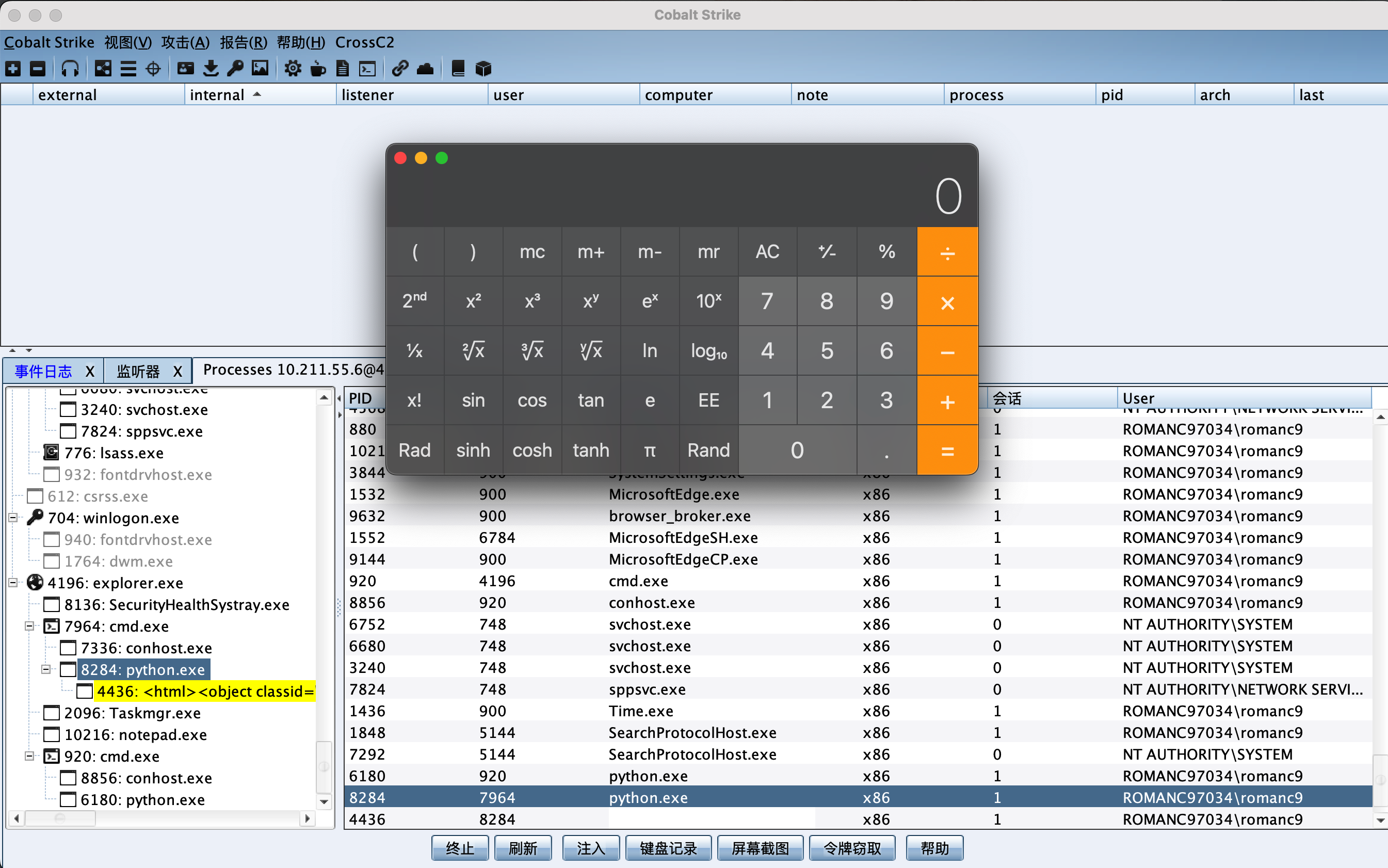The height and width of the screenshot is (868, 1388).
Task: Select the 1436 Time.exe process row
Action: click(858, 711)
